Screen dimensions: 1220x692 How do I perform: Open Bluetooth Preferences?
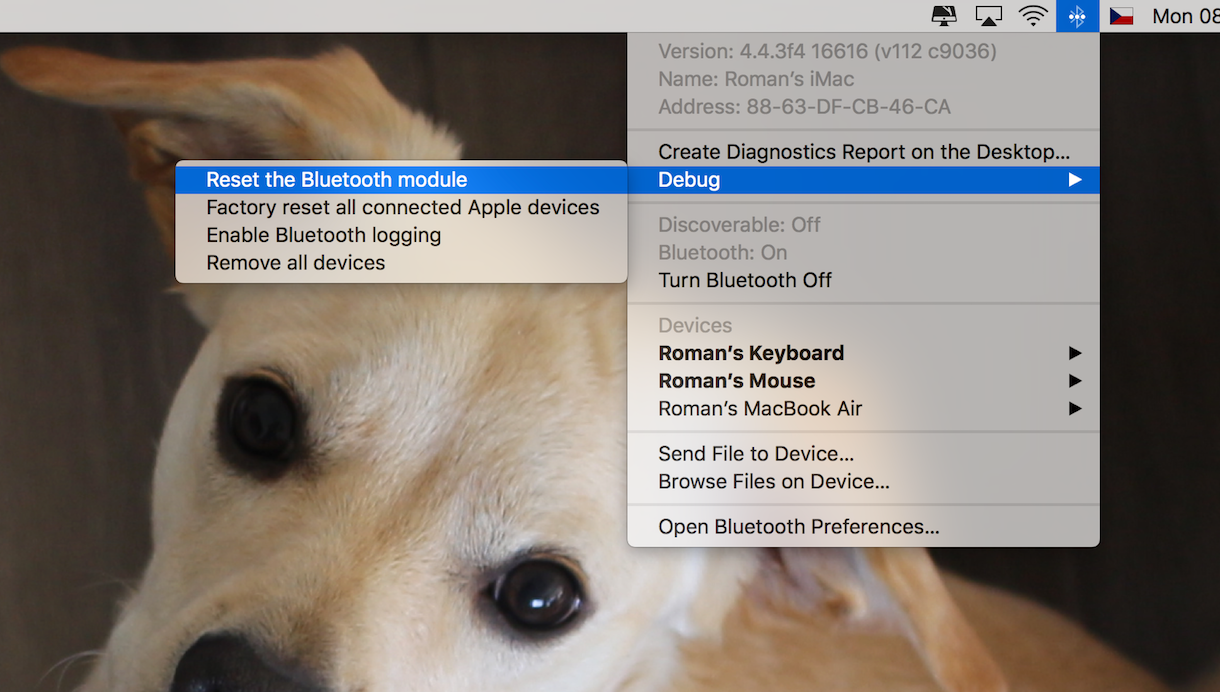point(863,527)
